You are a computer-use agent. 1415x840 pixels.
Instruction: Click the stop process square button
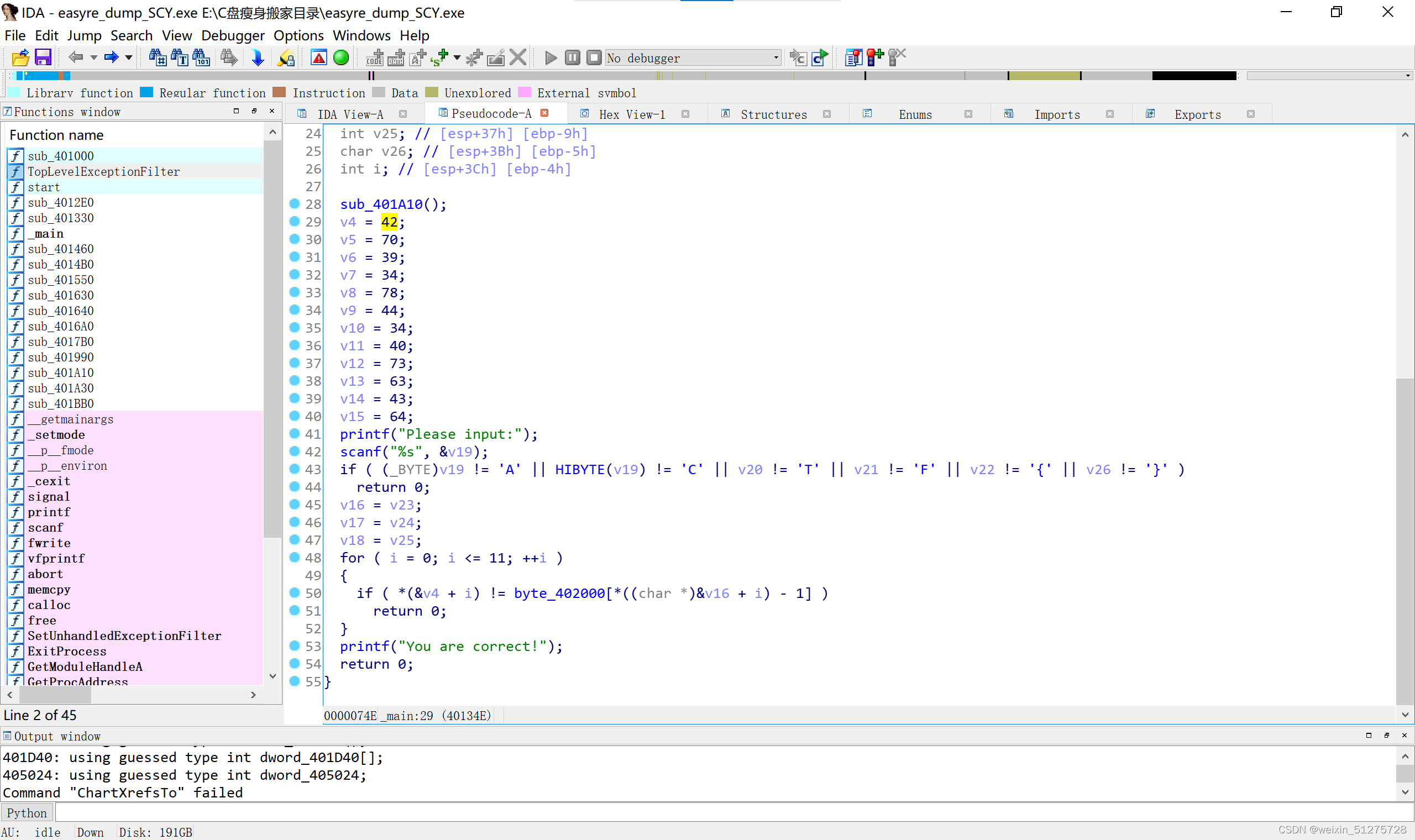pos(594,57)
